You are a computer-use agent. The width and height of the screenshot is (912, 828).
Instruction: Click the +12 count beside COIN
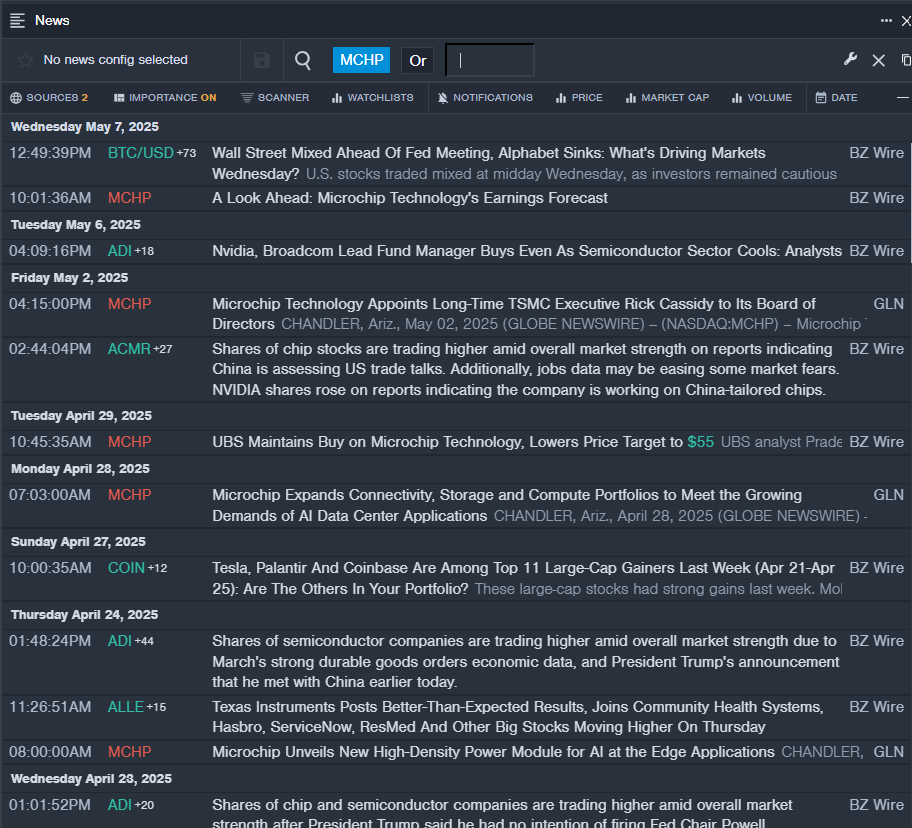(x=158, y=568)
